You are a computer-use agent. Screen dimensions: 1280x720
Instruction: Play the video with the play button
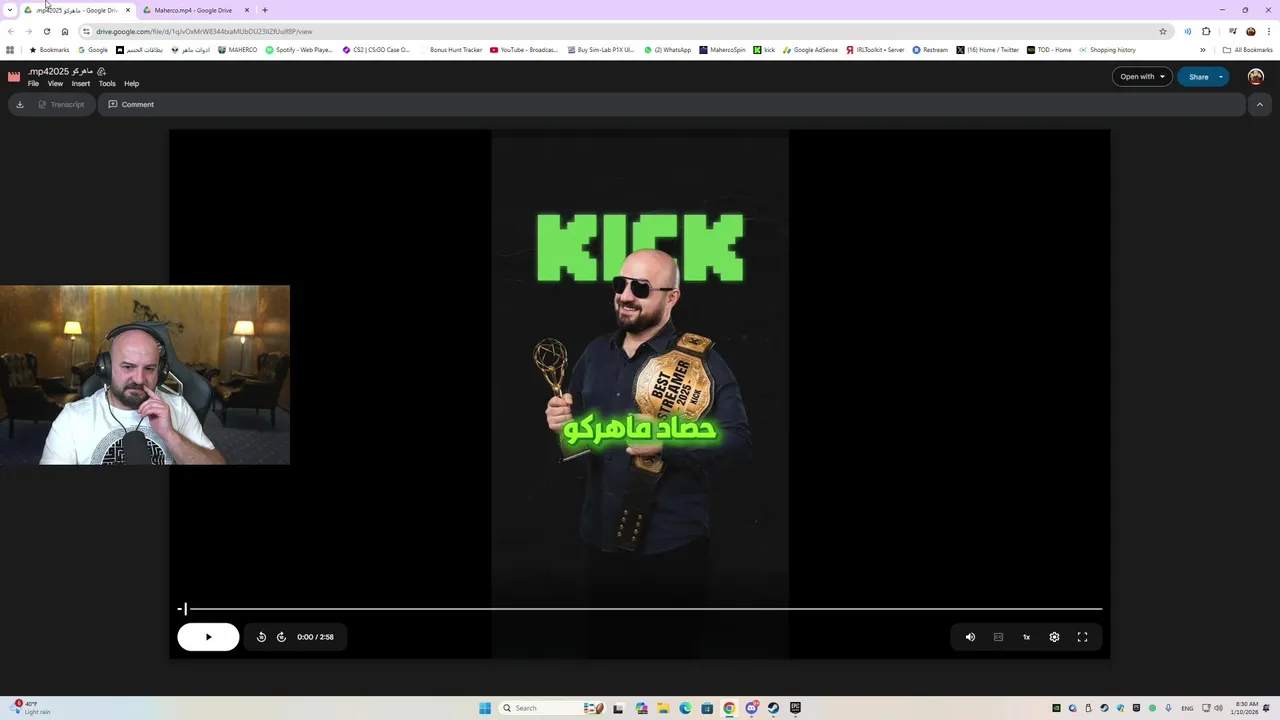pos(208,637)
